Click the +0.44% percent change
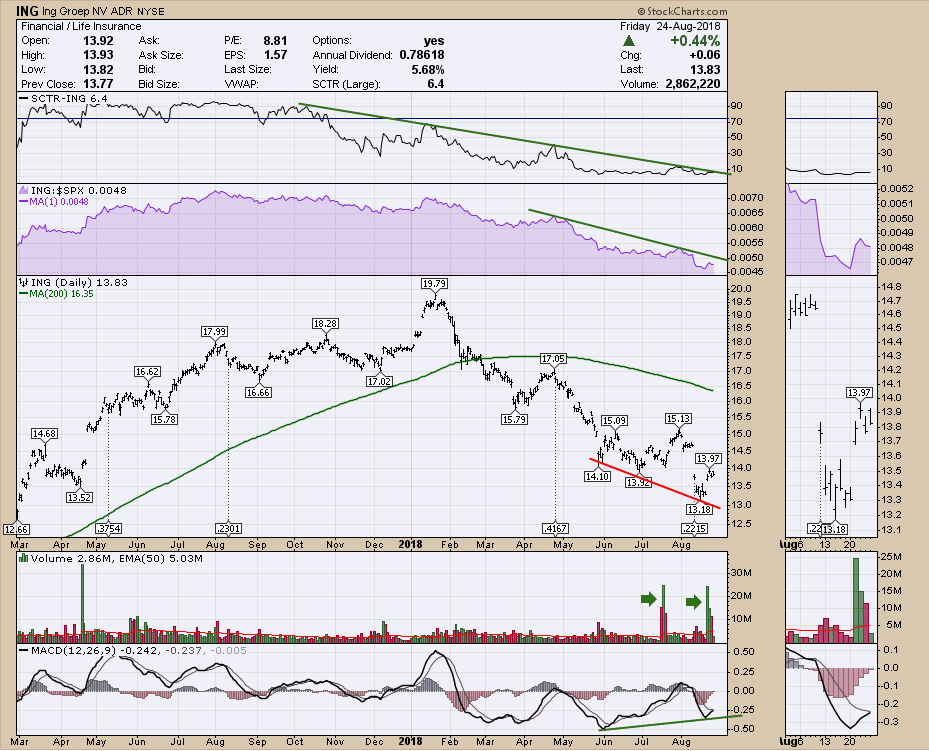 pyautogui.click(x=695, y=41)
